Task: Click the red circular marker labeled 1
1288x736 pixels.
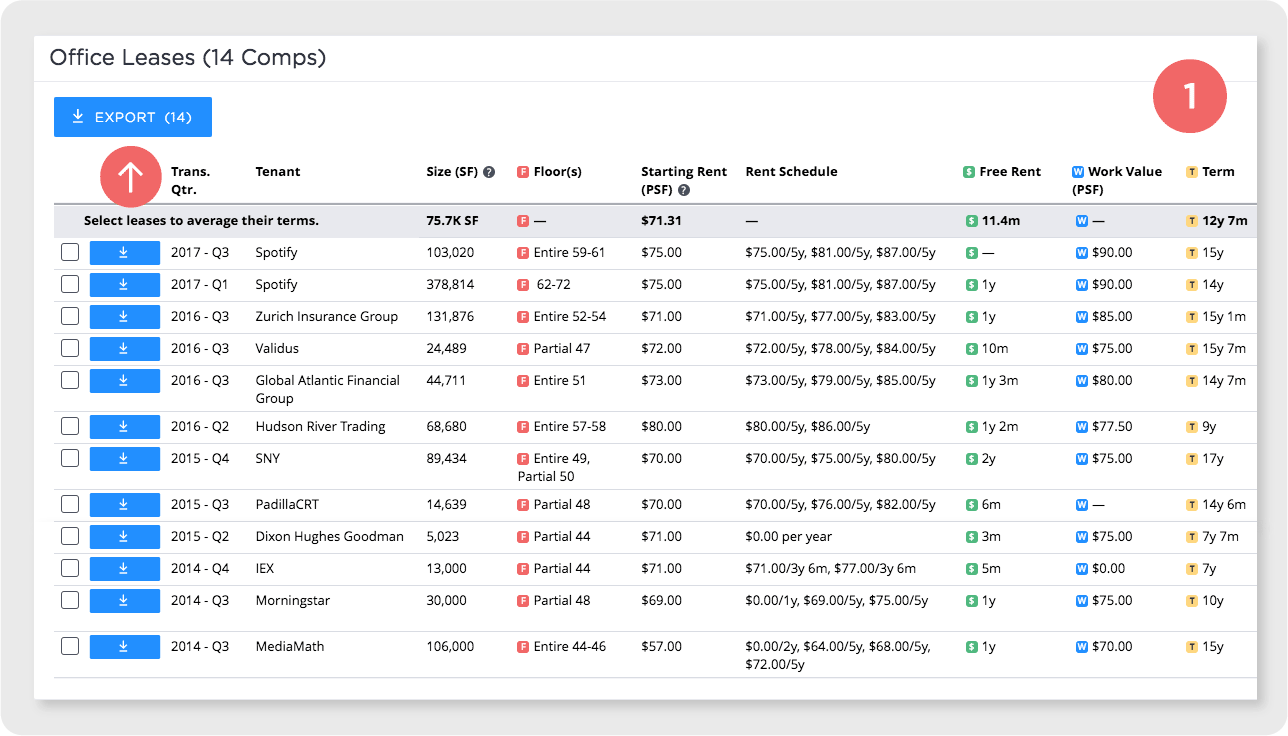Action: 1190,96
